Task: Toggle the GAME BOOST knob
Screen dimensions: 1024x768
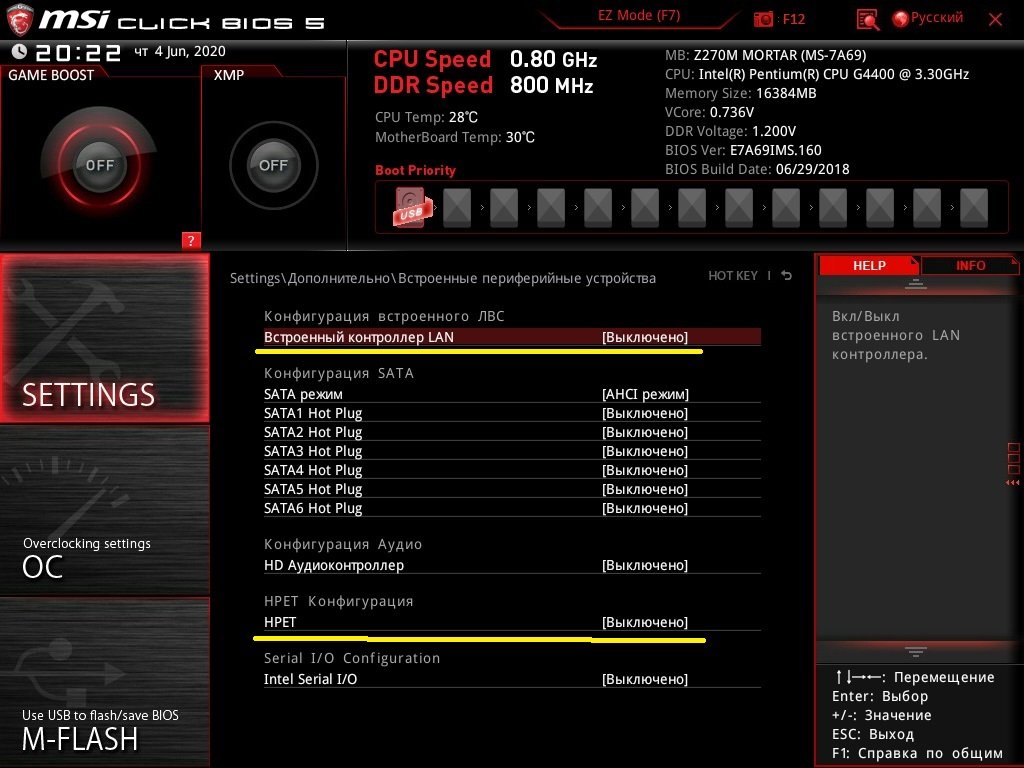Action: click(99, 165)
